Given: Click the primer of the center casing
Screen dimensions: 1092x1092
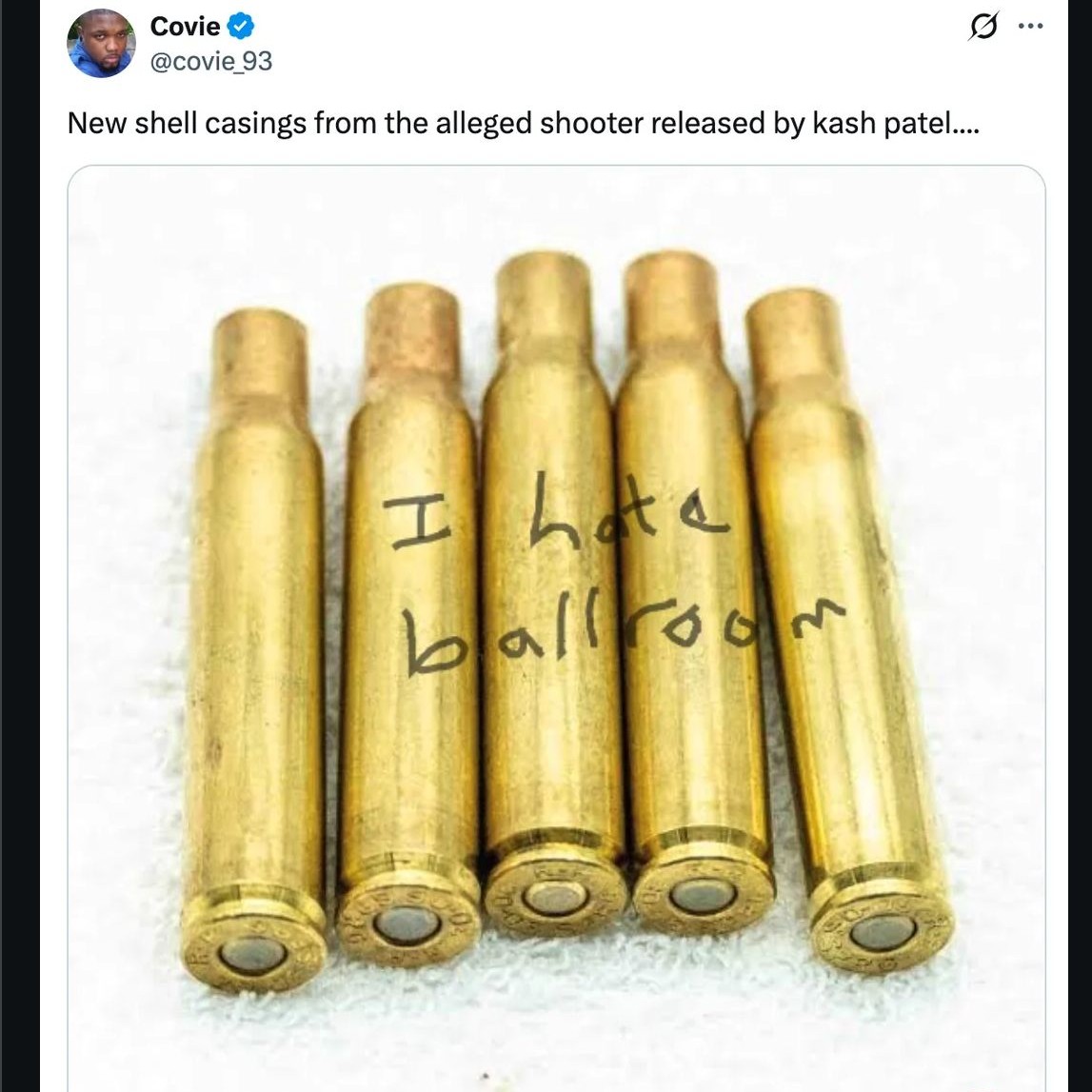Looking at the screenshot, I should tap(554, 898).
